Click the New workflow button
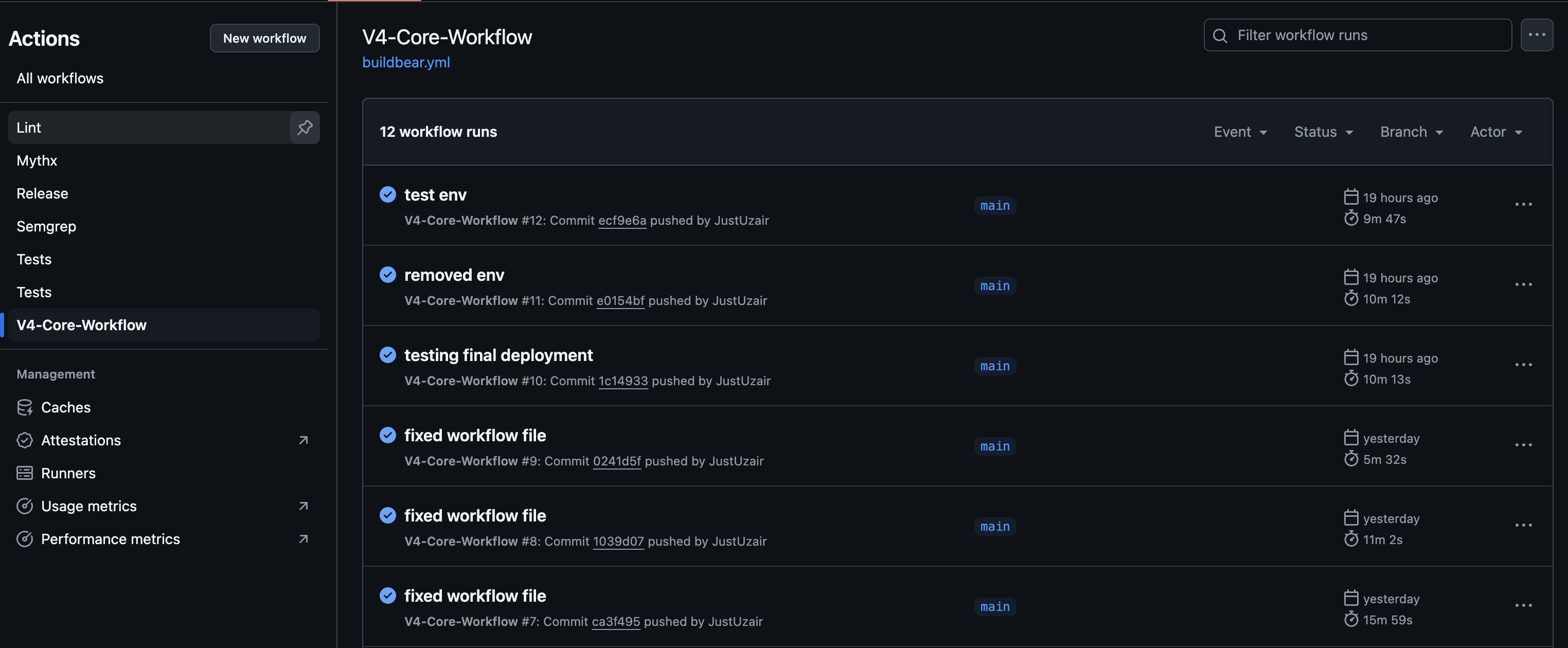Viewport: 1568px width, 648px height. (x=264, y=38)
